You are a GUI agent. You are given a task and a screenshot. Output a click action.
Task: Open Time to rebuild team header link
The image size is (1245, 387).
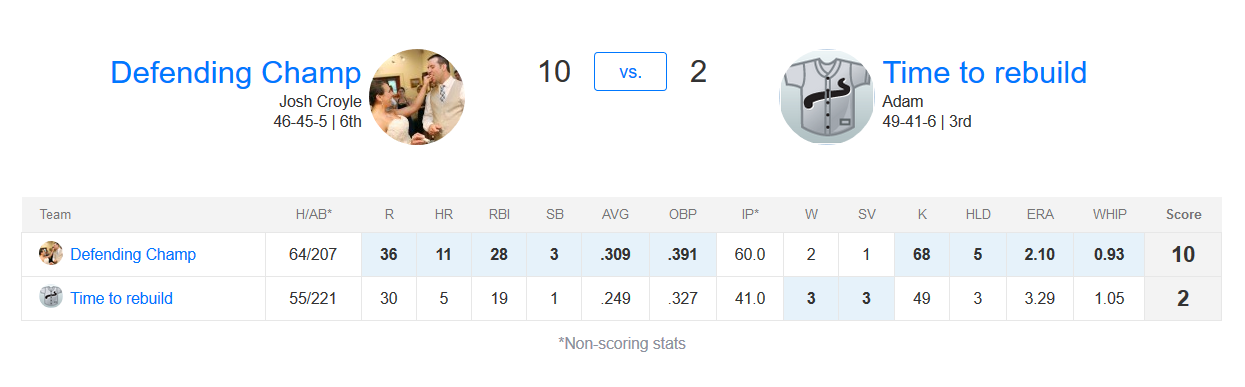984,72
